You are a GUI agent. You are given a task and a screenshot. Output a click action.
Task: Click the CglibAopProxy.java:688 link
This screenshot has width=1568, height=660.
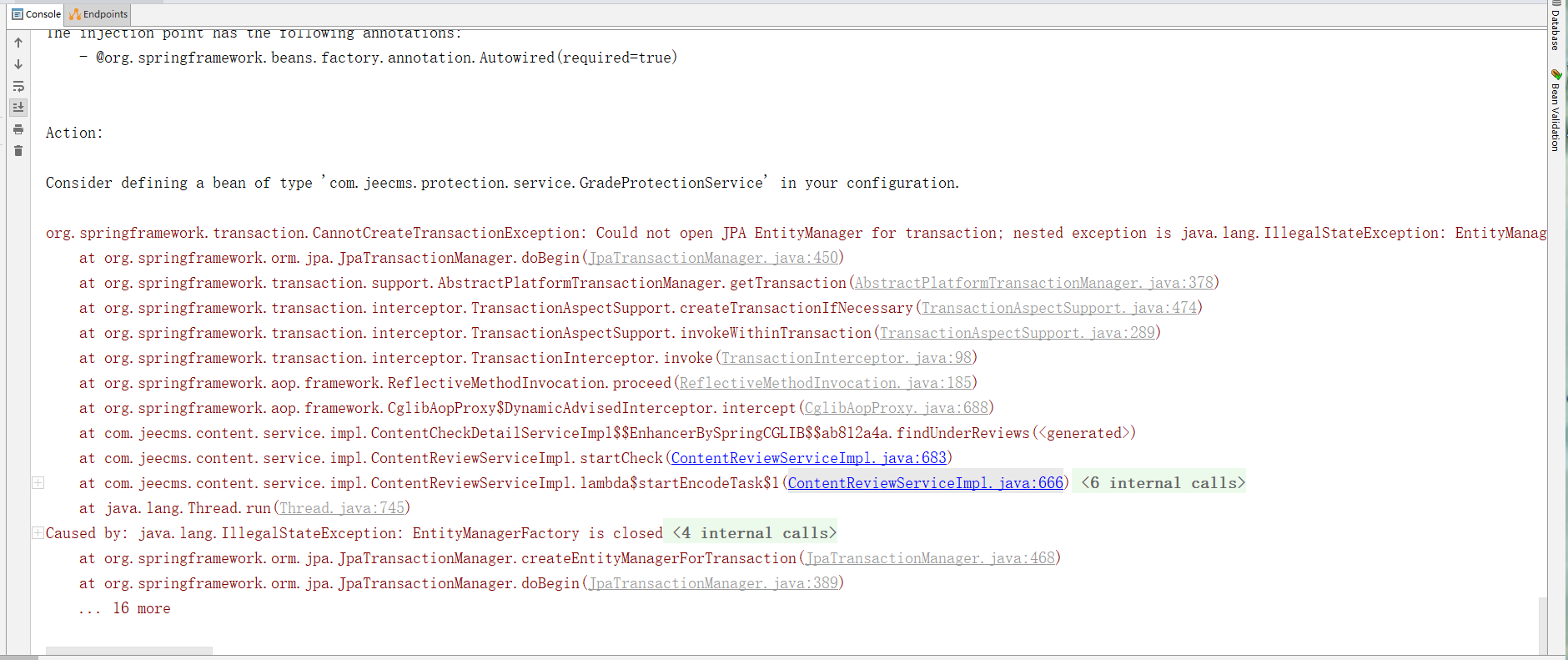pyautogui.click(x=896, y=408)
